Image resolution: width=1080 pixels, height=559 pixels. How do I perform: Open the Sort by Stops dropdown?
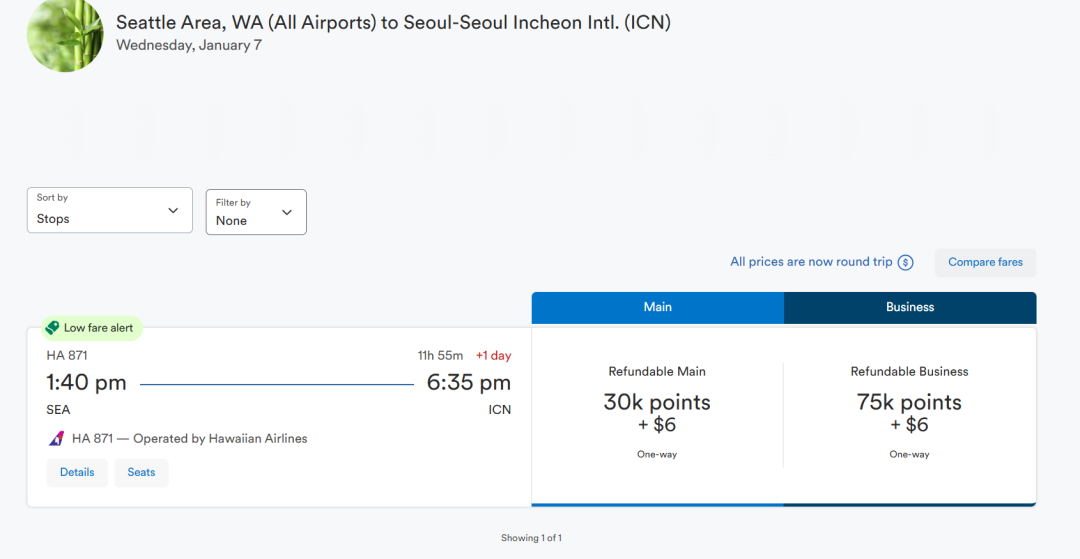pos(109,210)
